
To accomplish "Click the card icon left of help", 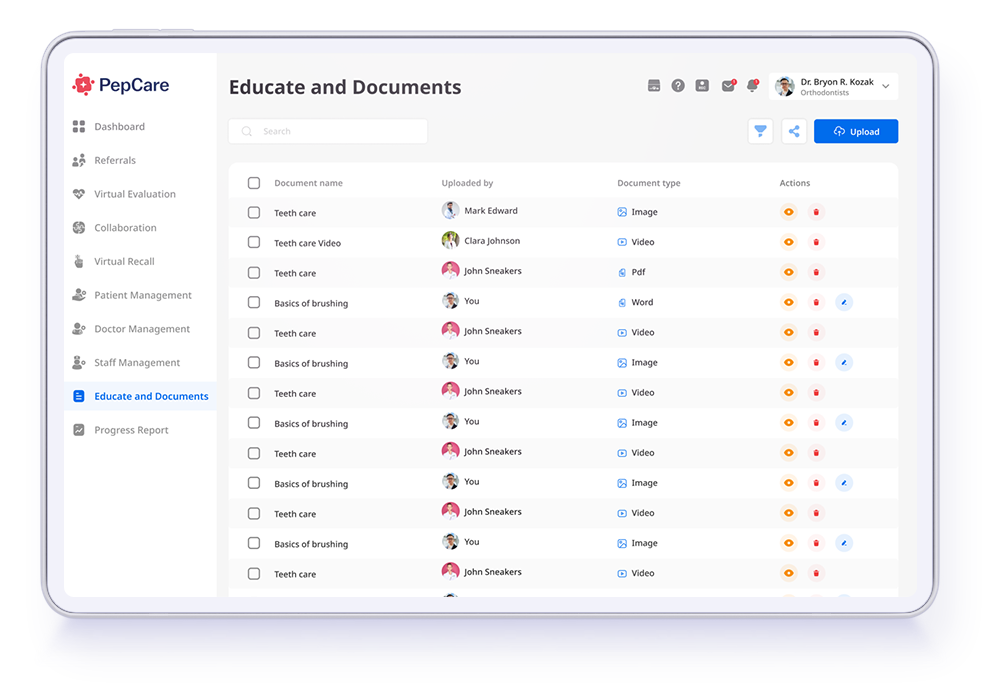I will 654,86.
